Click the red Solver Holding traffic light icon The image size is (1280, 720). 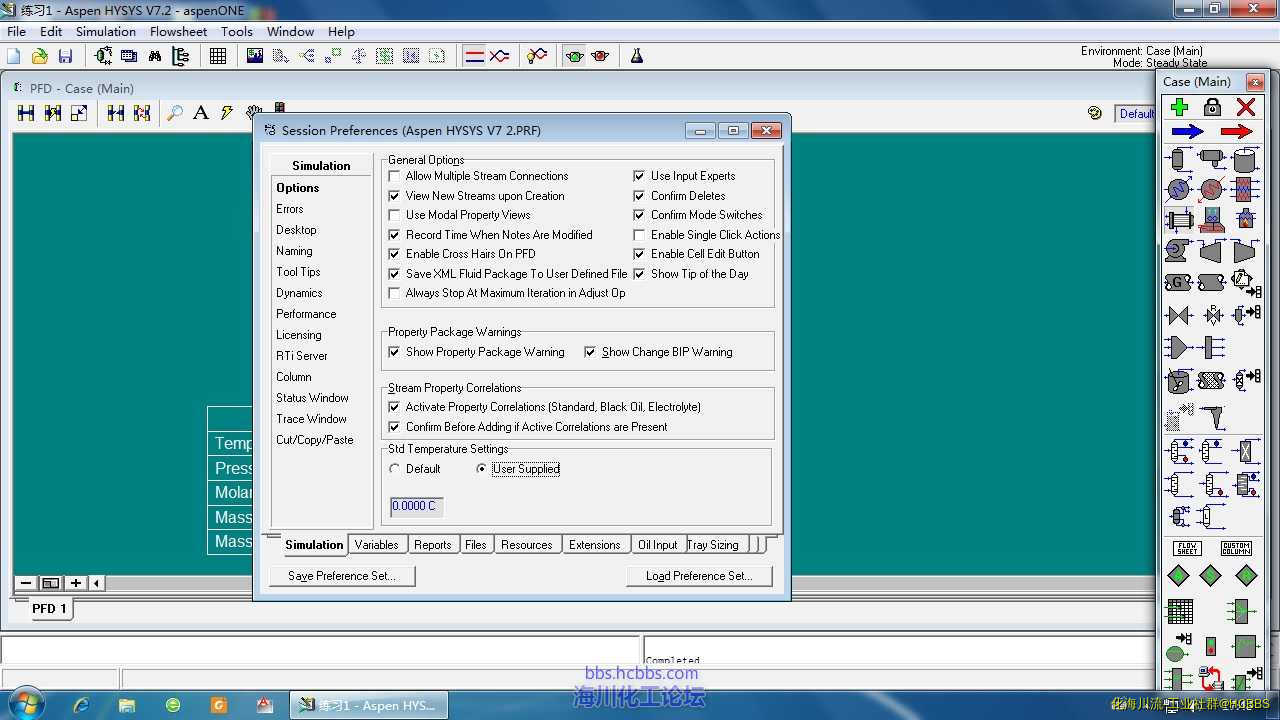coord(600,56)
